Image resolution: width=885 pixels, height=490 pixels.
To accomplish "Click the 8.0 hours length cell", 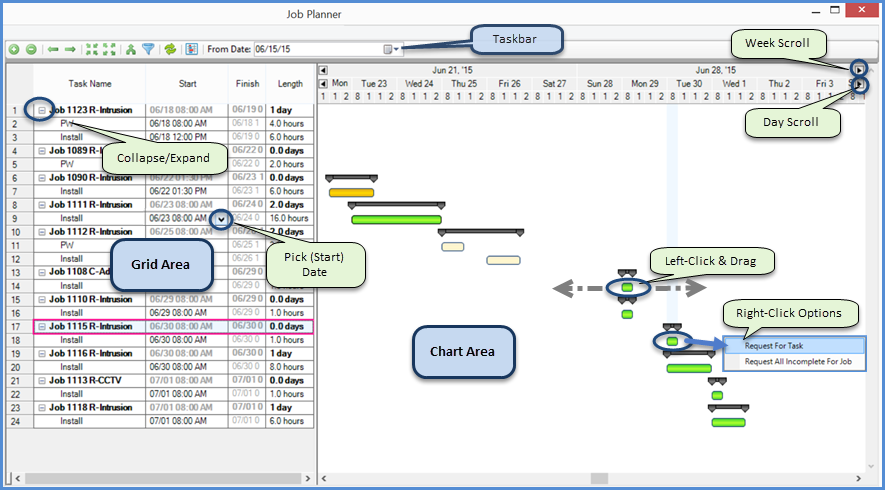I will click(288, 367).
